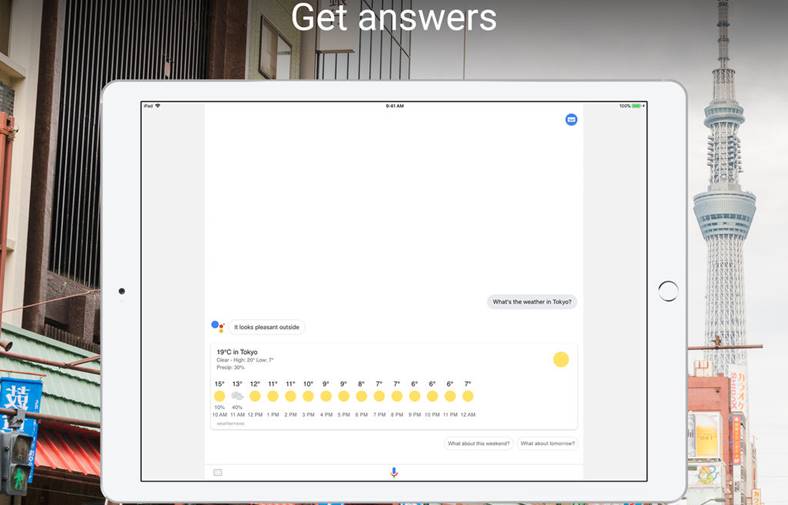Tap the blue microphone icon
This screenshot has height=505, width=788.
(394, 472)
